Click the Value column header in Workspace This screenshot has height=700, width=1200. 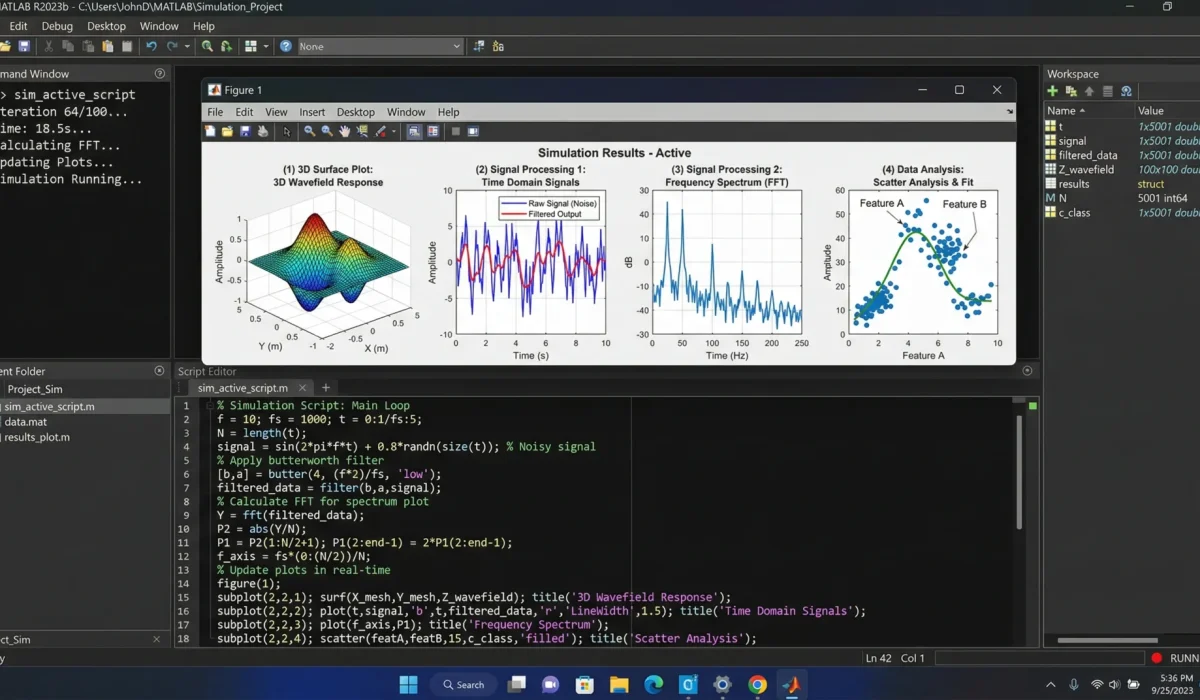coord(1168,110)
